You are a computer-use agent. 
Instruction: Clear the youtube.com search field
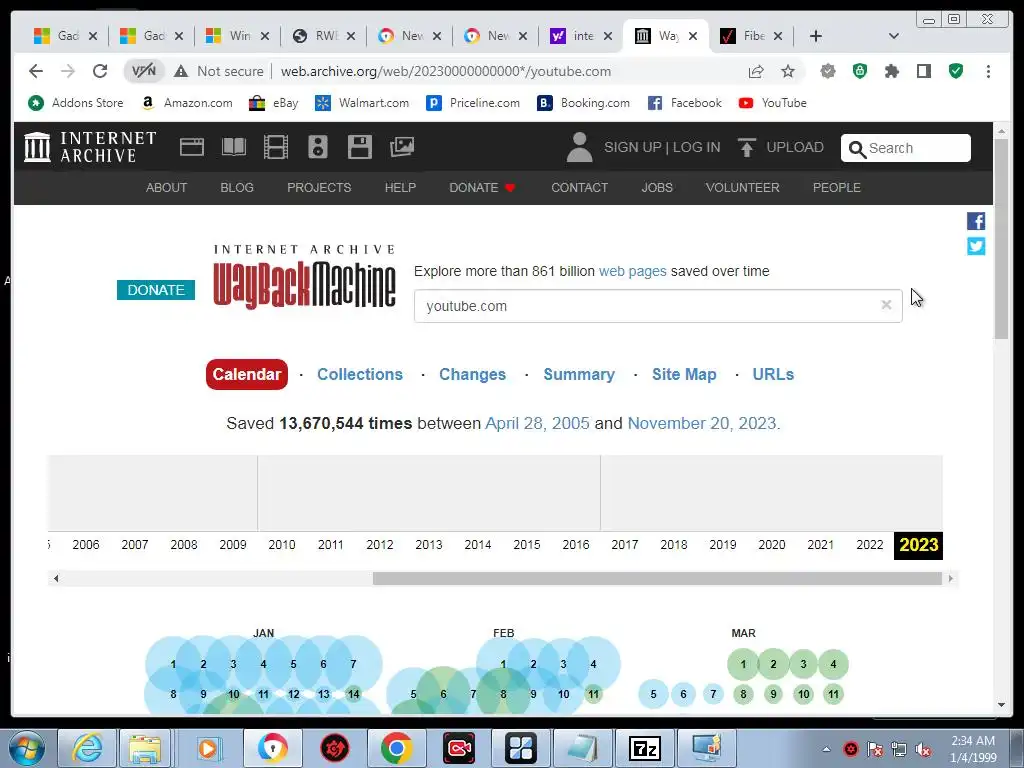coord(886,305)
